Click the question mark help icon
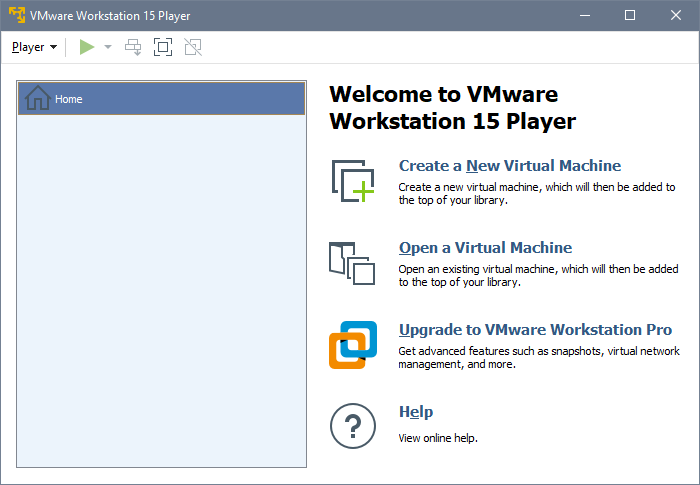 (353, 426)
